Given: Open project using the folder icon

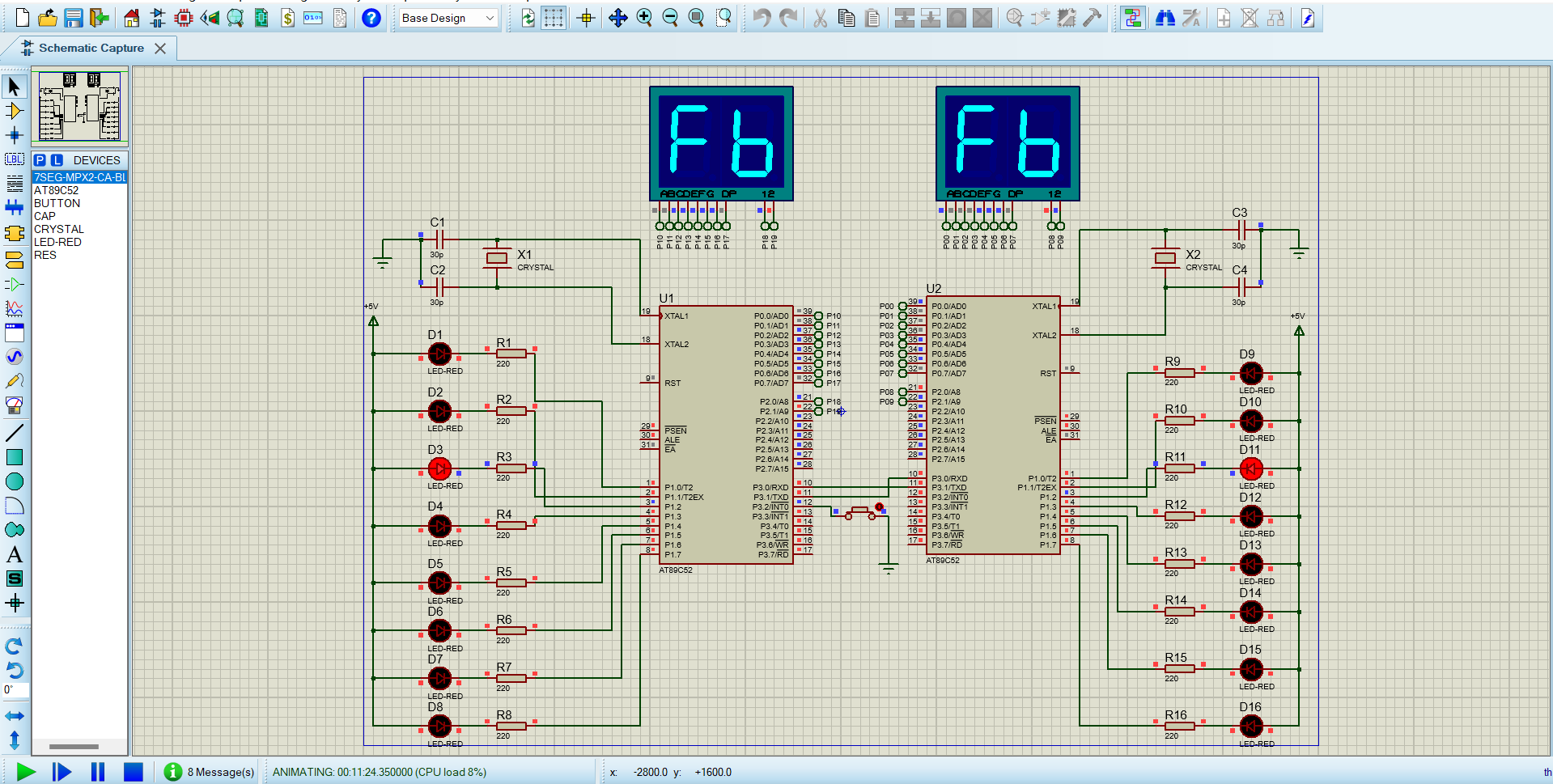Looking at the screenshot, I should tap(48, 18).
